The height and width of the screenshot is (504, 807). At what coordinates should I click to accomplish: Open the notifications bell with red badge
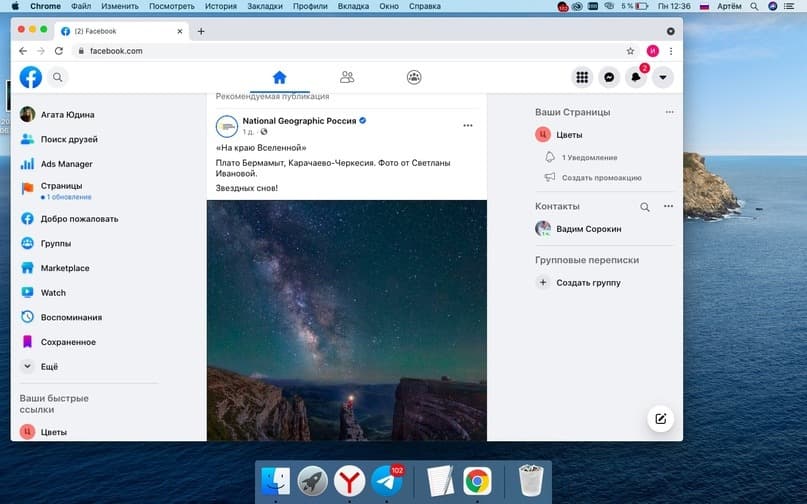[x=636, y=77]
